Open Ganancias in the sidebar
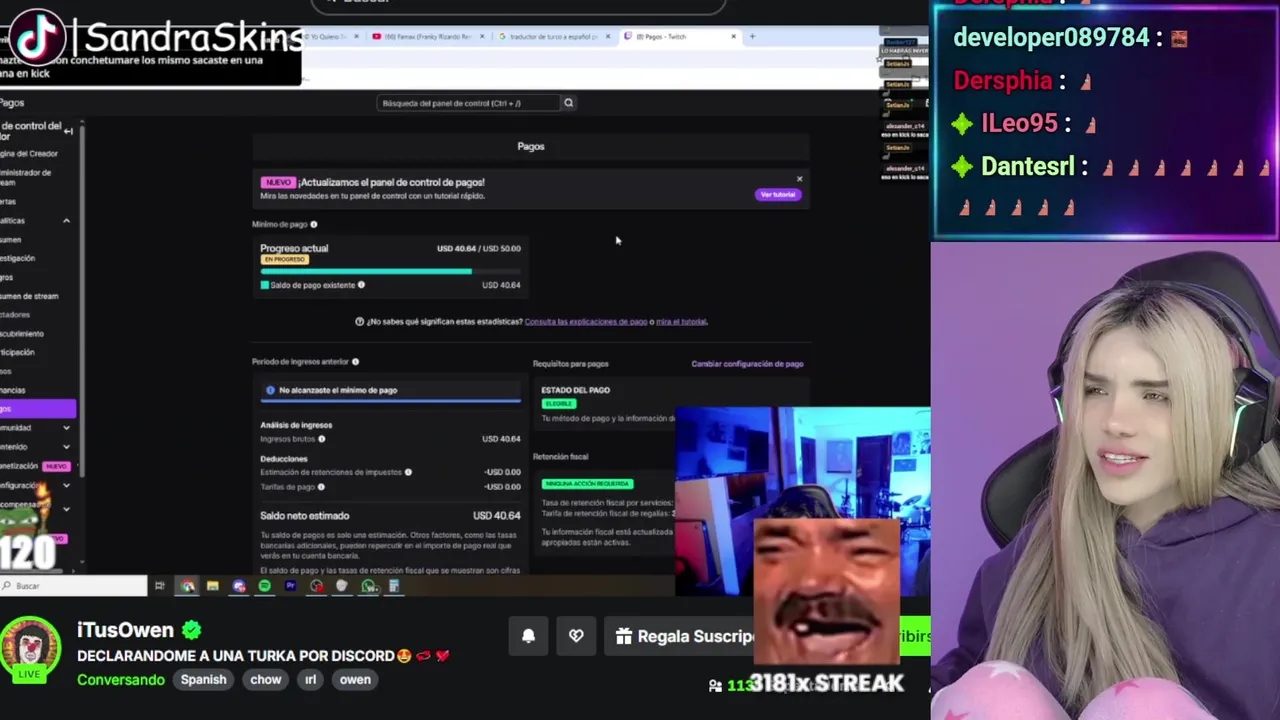Viewport: 1280px width, 720px height. point(13,390)
